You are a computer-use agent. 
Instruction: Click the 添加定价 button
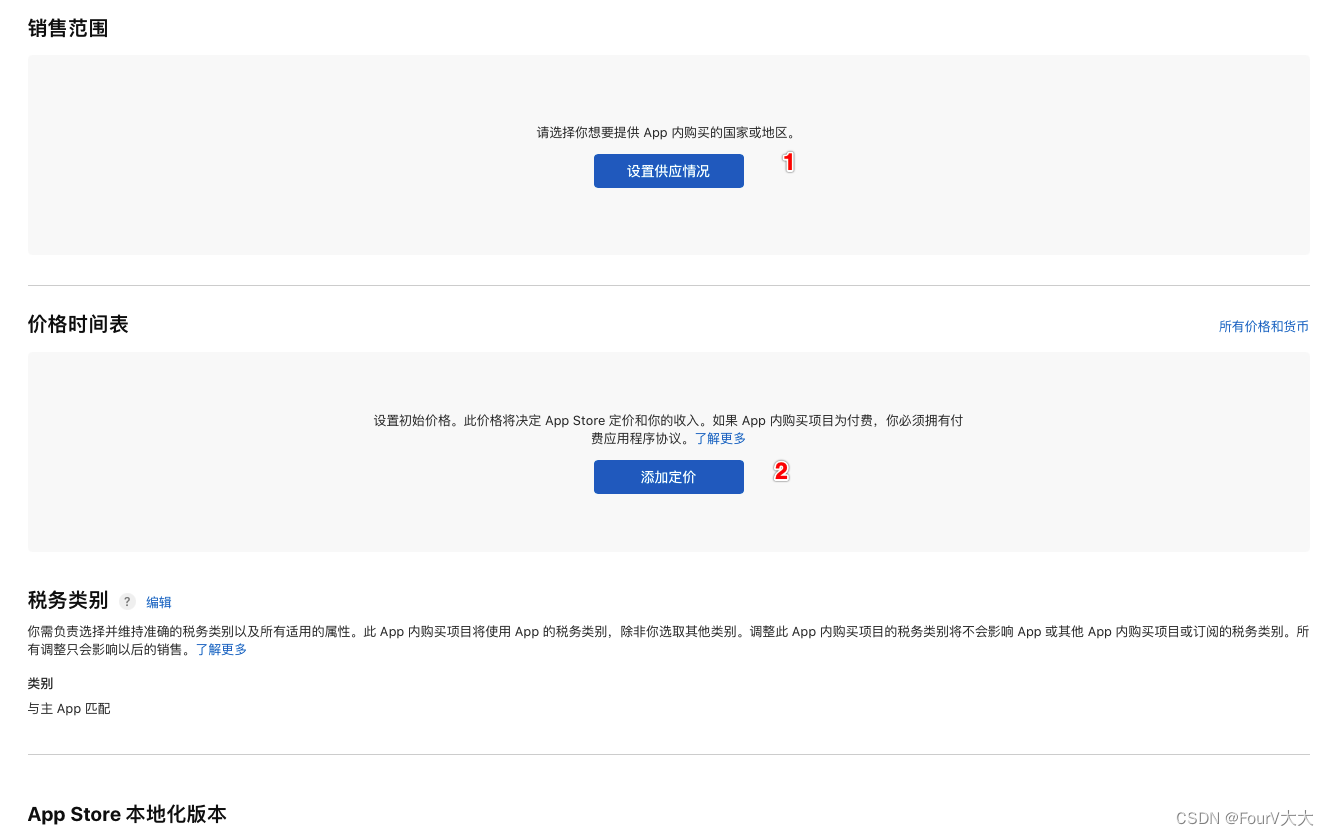[668, 477]
